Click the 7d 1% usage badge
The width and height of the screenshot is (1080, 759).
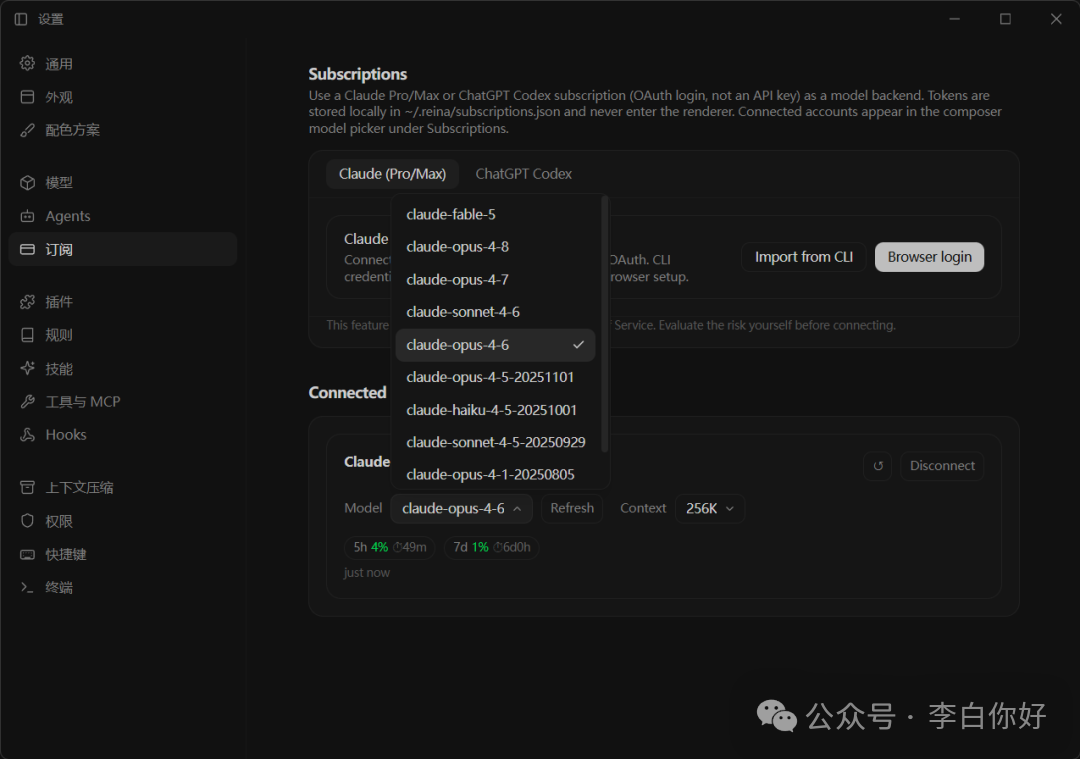point(491,547)
